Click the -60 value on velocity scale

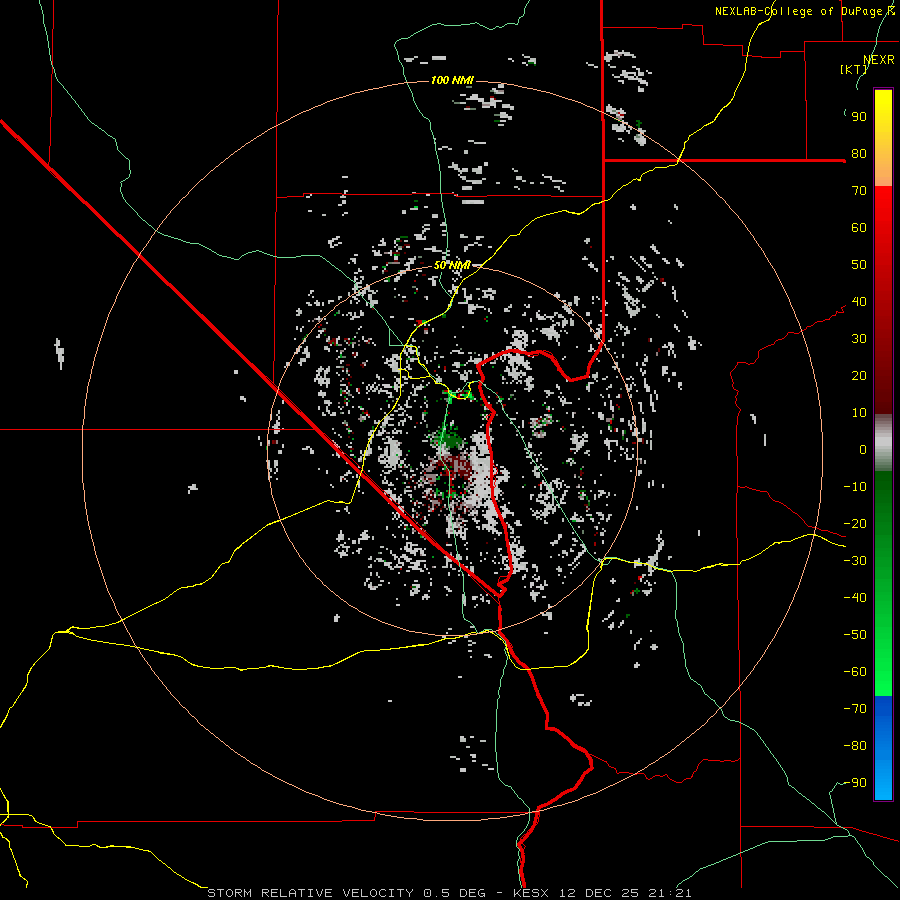click(x=855, y=672)
